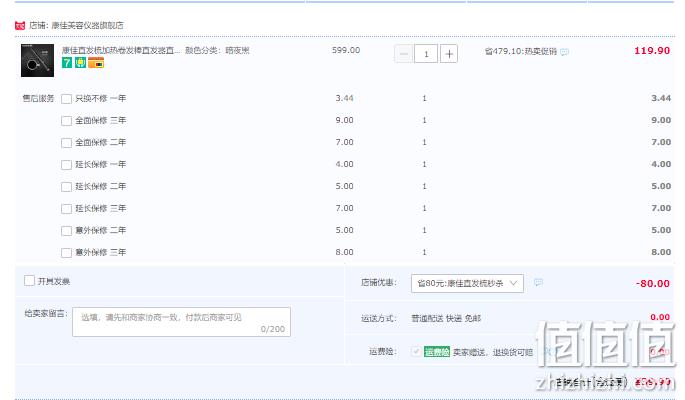Click the red discount amount -80.00

[x=653, y=283]
